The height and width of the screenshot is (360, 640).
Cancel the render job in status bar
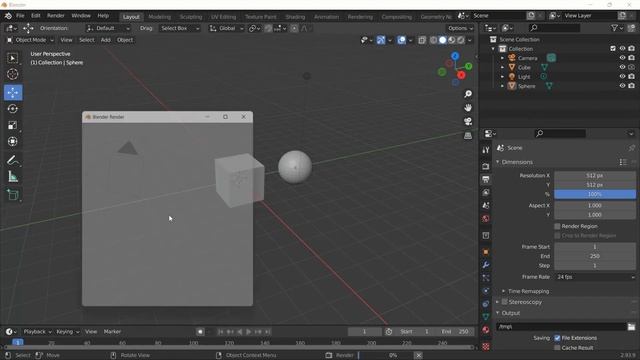(x=418, y=356)
